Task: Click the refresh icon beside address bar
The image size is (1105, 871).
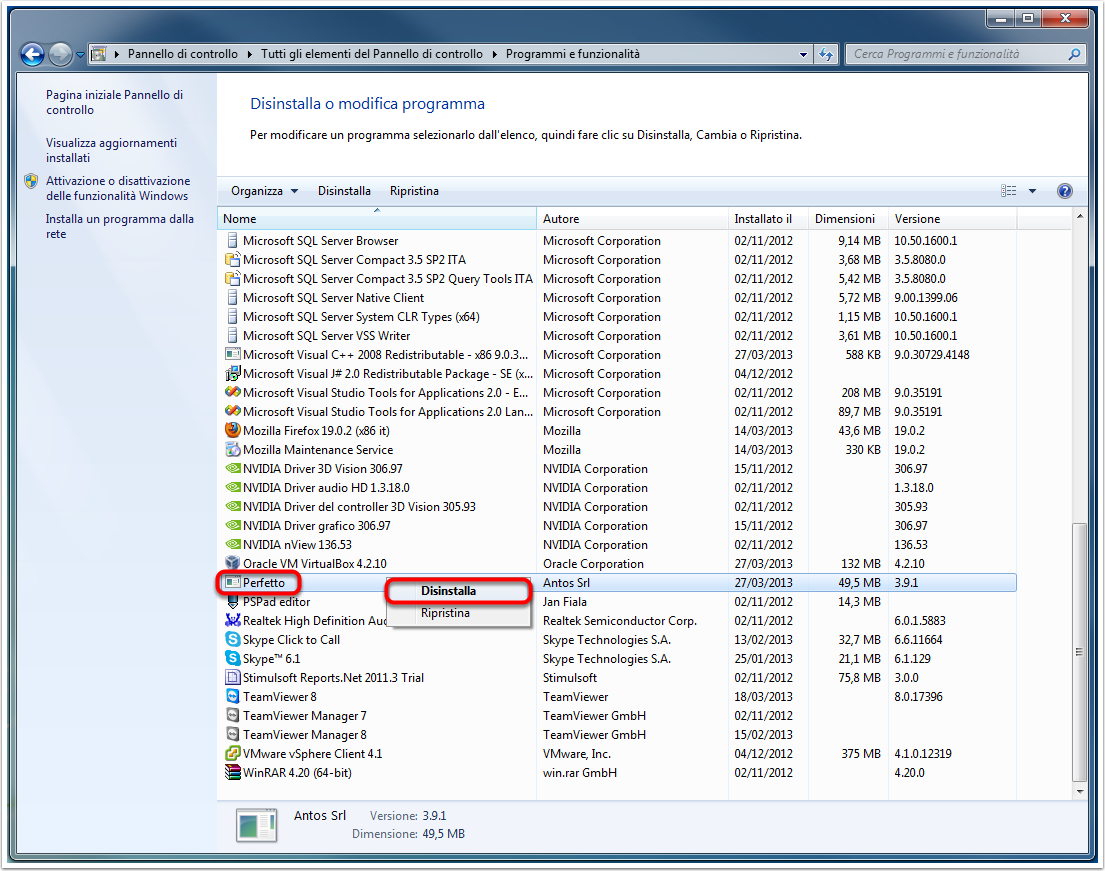Action: pyautogui.click(x=826, y=54)
